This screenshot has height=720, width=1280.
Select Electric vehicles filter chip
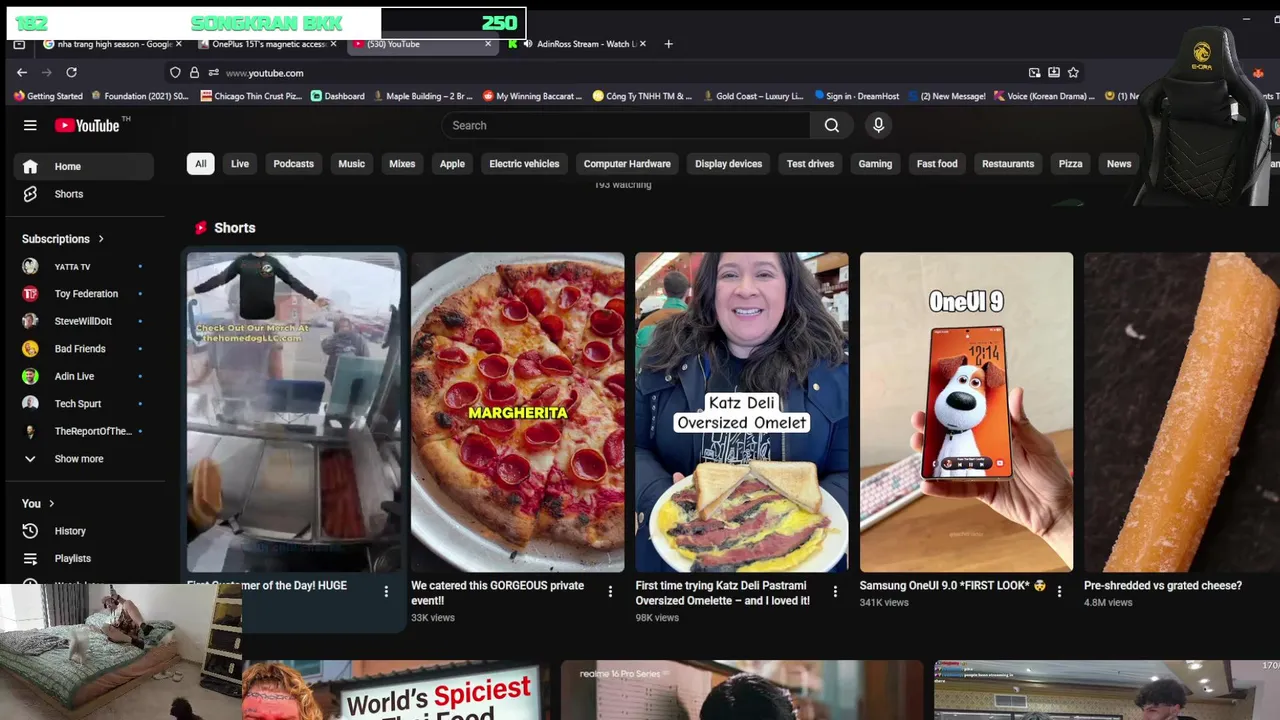point(524,164)
